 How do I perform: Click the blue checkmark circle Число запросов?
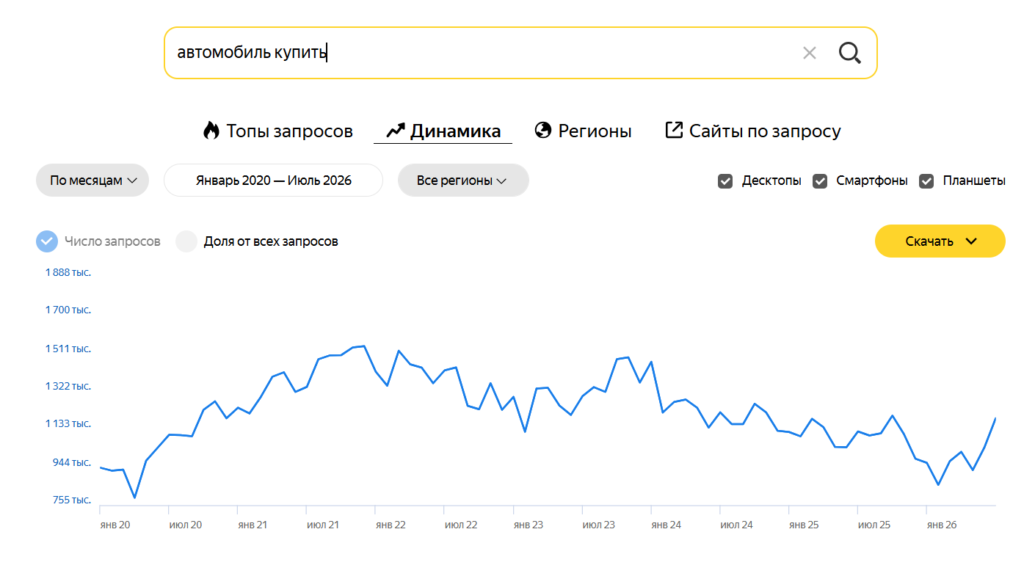(x=47, y=241)
